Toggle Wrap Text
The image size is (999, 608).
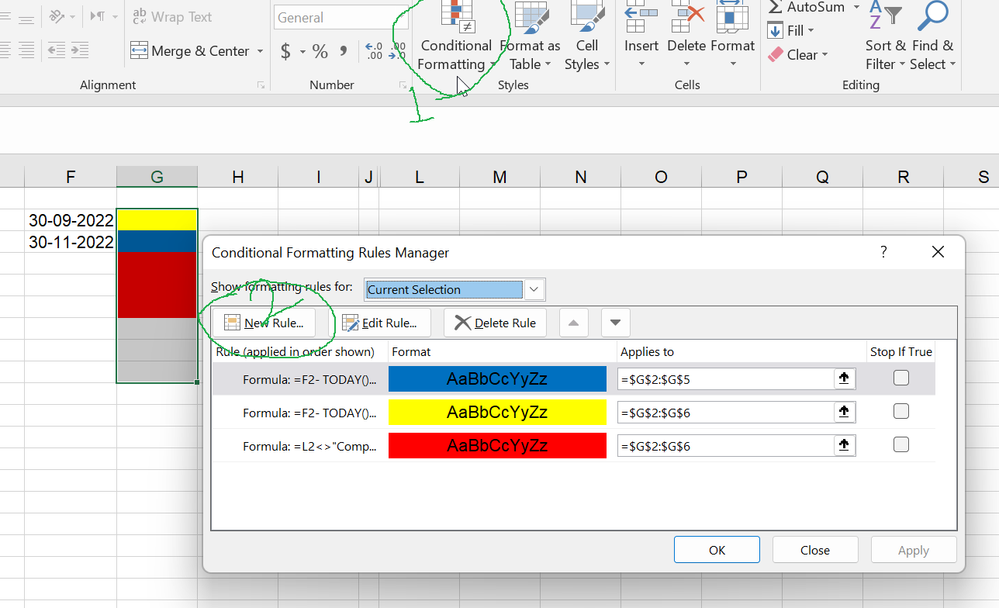click(172, 17)
